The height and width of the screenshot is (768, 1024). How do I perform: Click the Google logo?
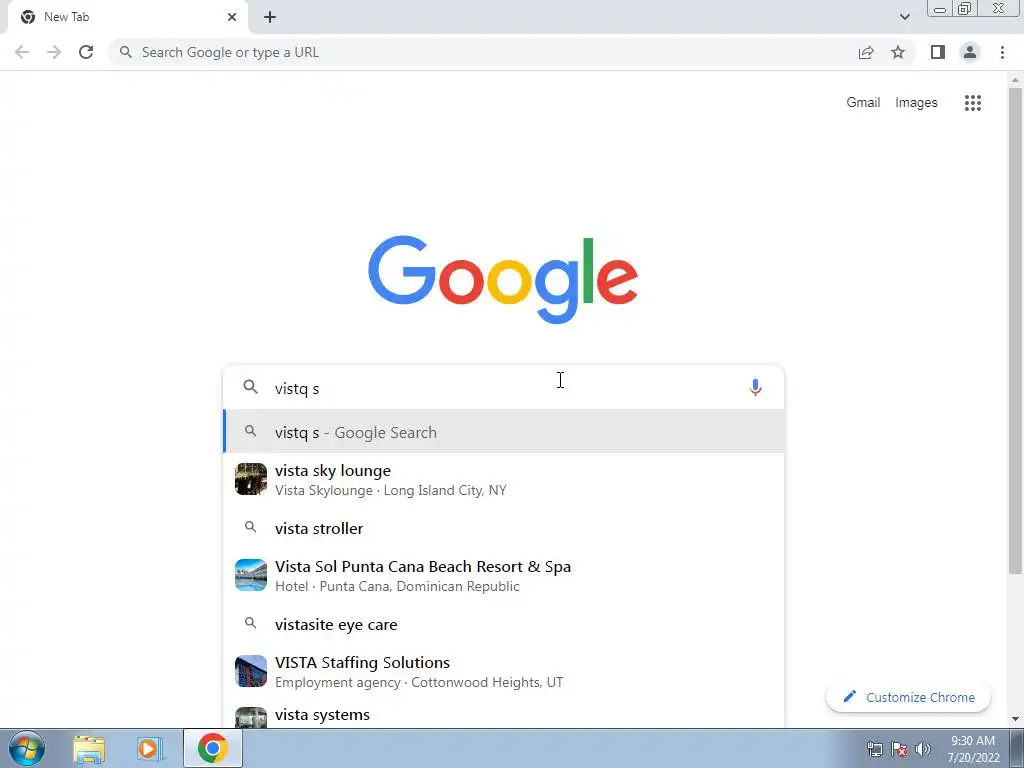click(503, 280)
